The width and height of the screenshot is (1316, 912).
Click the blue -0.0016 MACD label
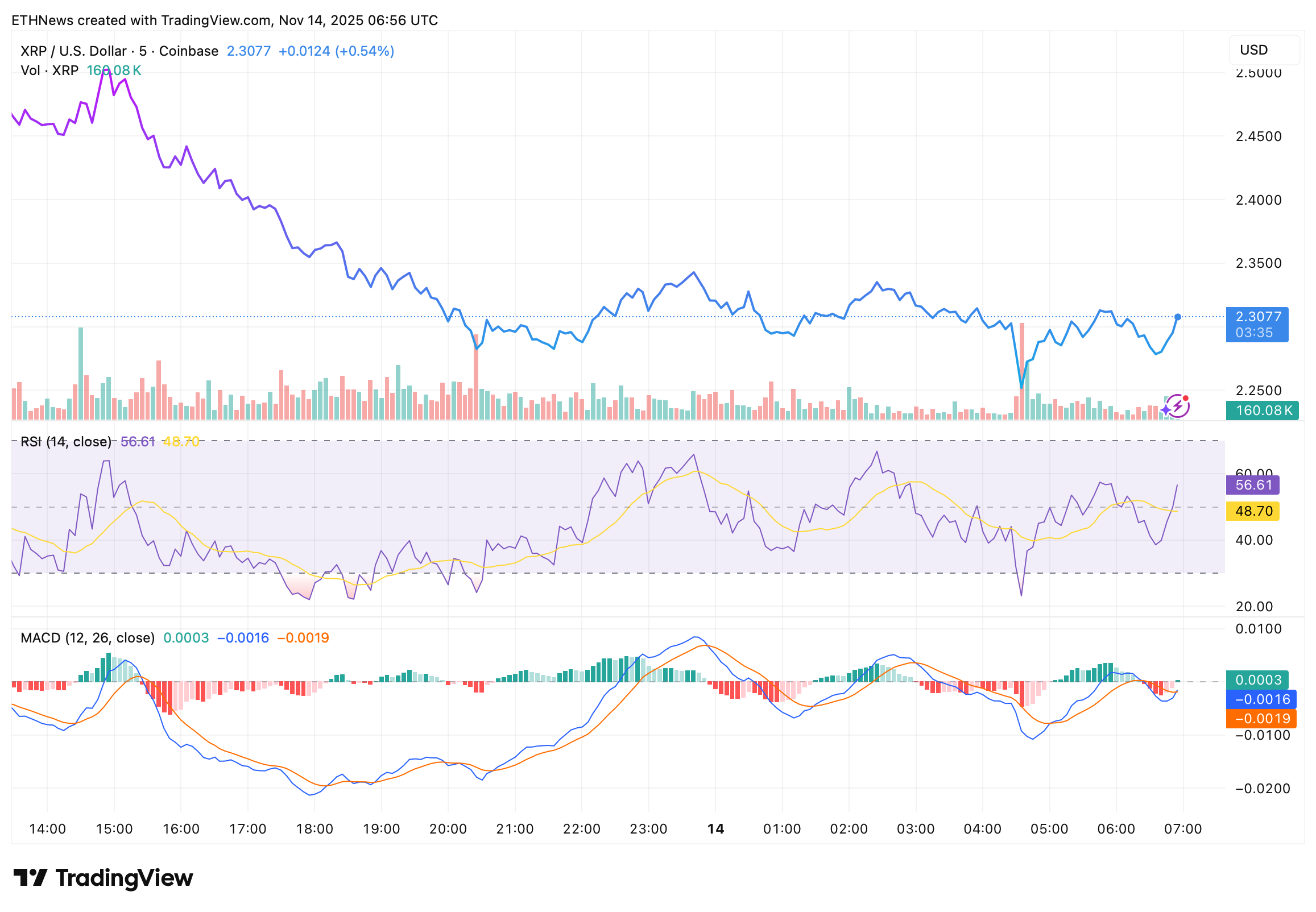click(1261, 699)
